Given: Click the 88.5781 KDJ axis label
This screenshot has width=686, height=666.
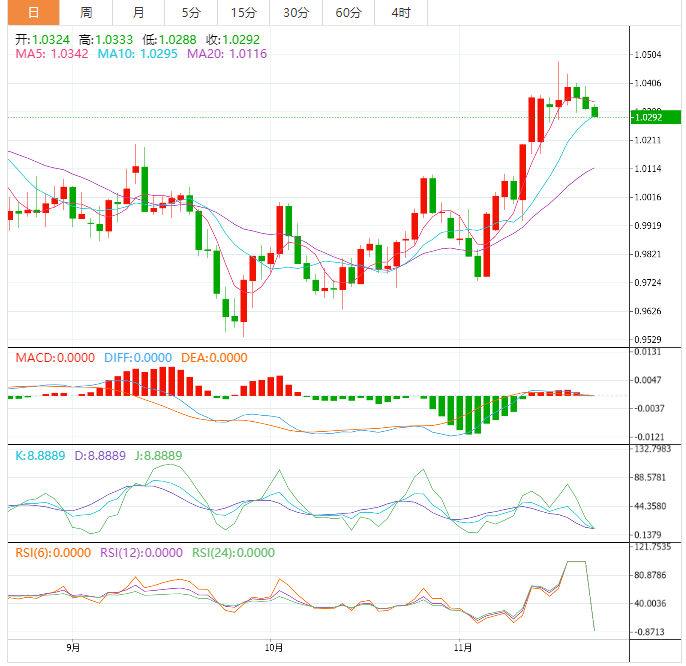Looking at the screenshot, I should (x=650, y=477).
